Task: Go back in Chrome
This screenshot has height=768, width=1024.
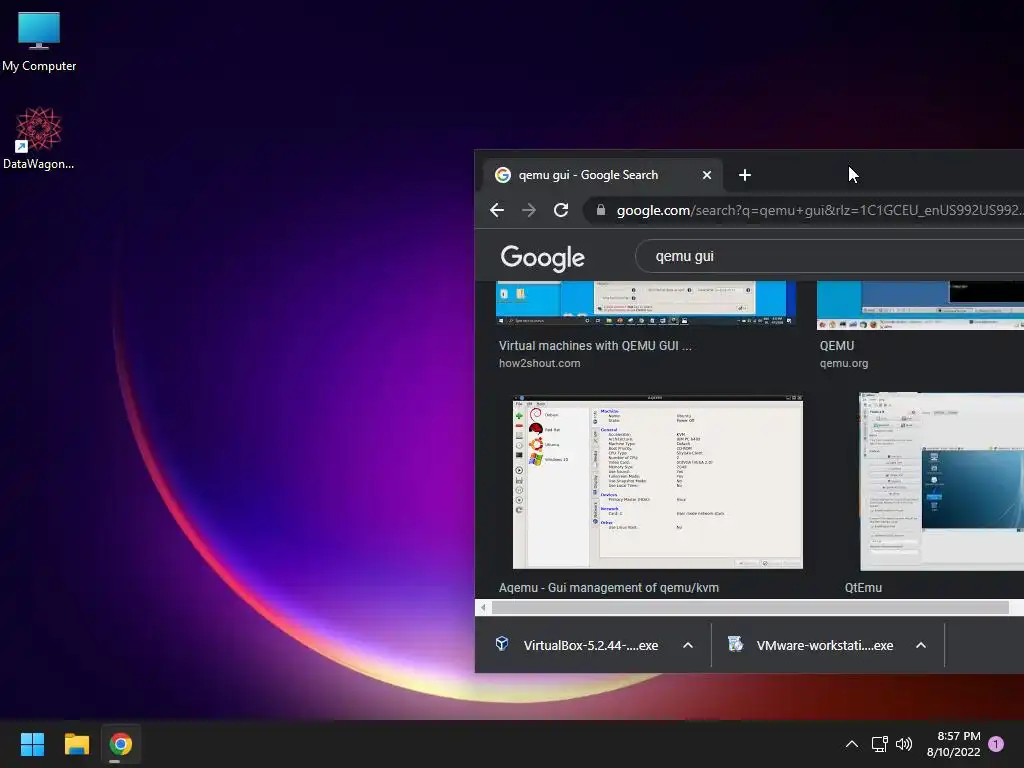Action: 497,210
